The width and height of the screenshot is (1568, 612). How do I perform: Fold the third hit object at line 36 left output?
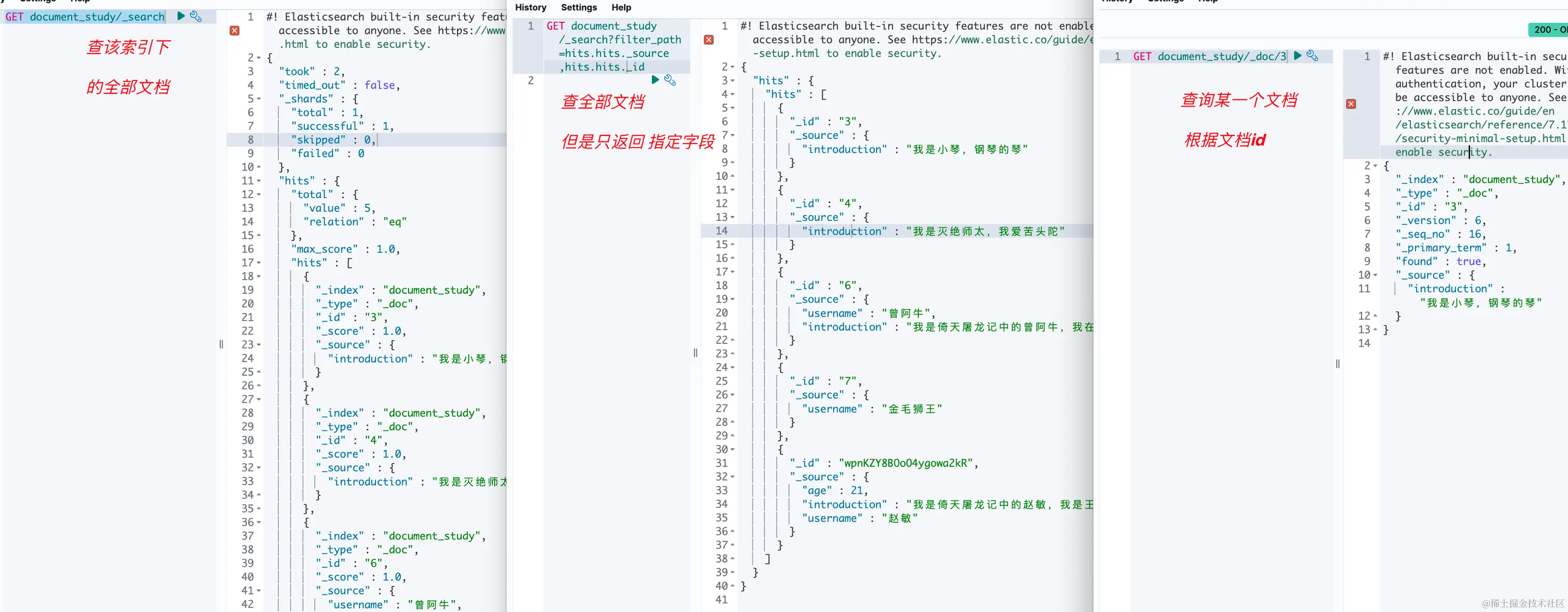(x=259, y=522)
